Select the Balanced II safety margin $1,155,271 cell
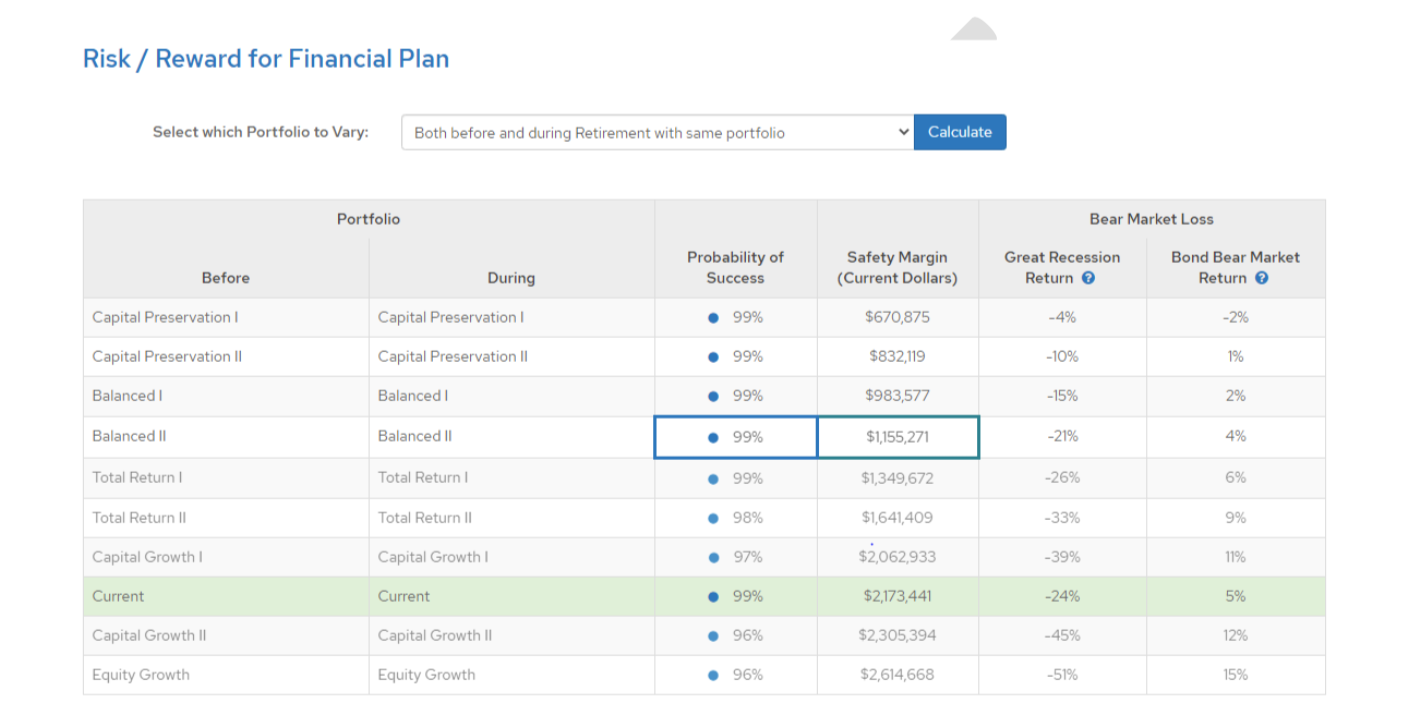1411x710 pixels. 897,437
